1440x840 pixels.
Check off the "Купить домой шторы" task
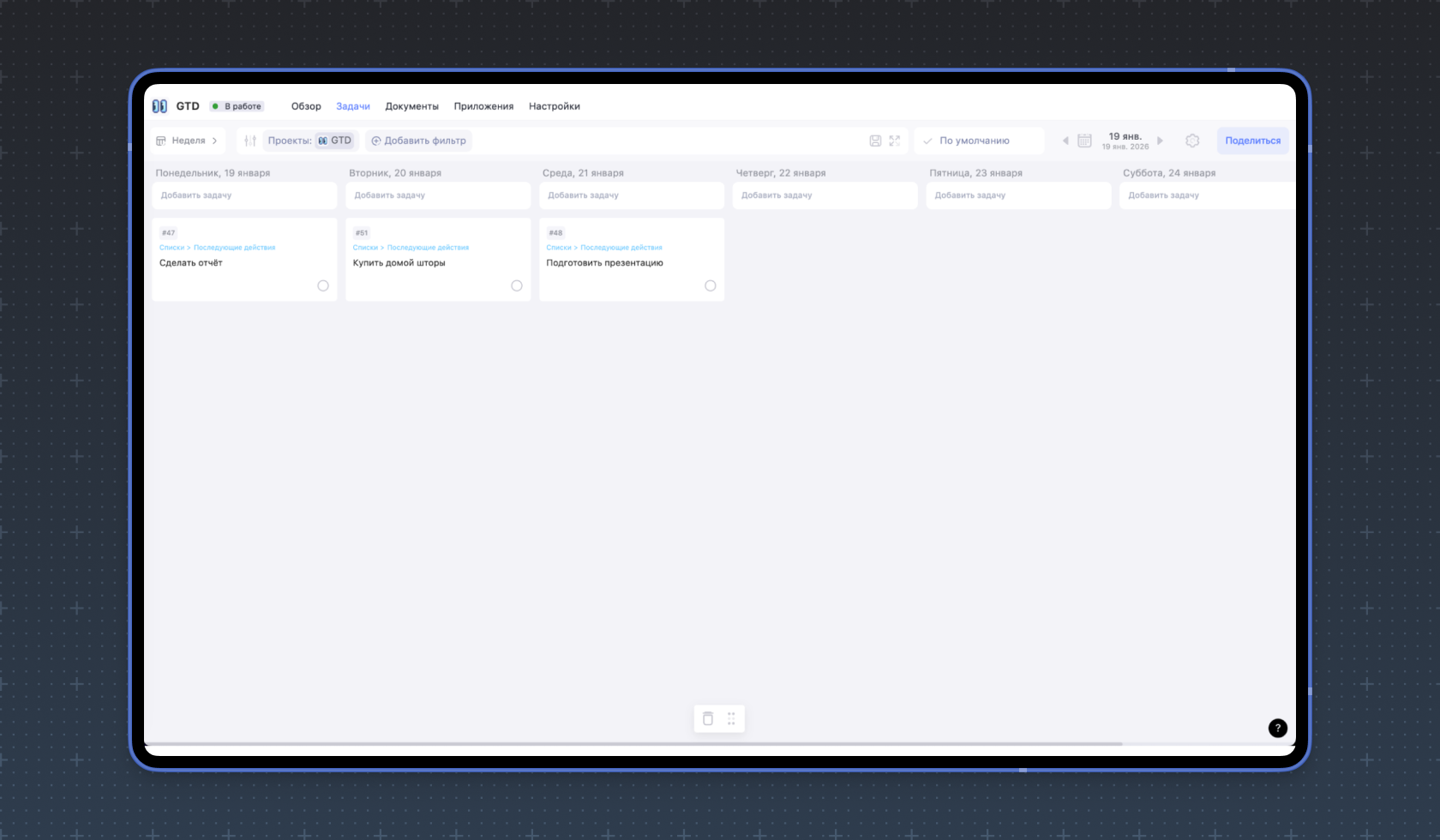pos(517,286)
